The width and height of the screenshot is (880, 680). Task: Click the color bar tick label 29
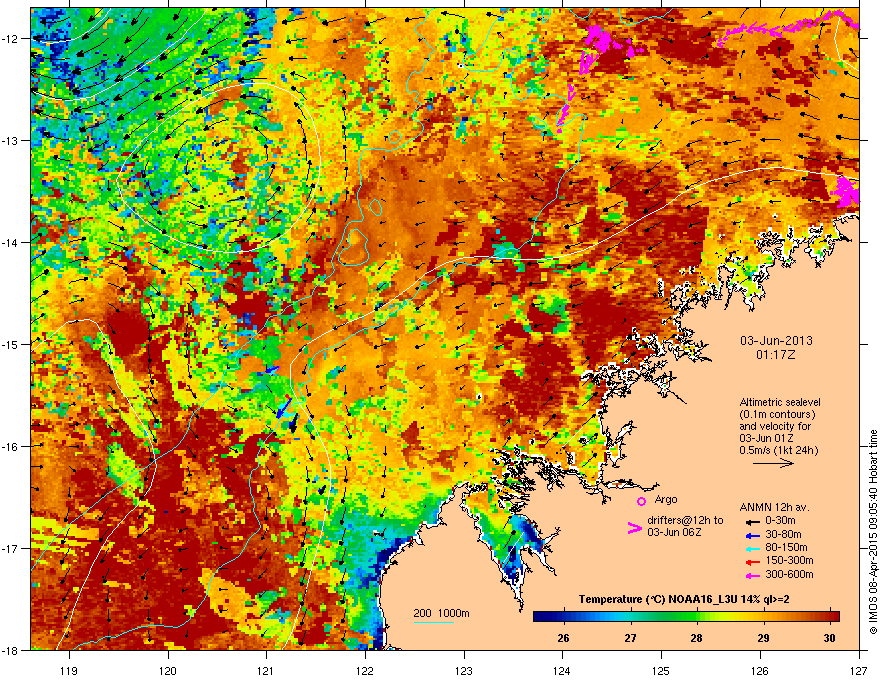click(763, 638)
